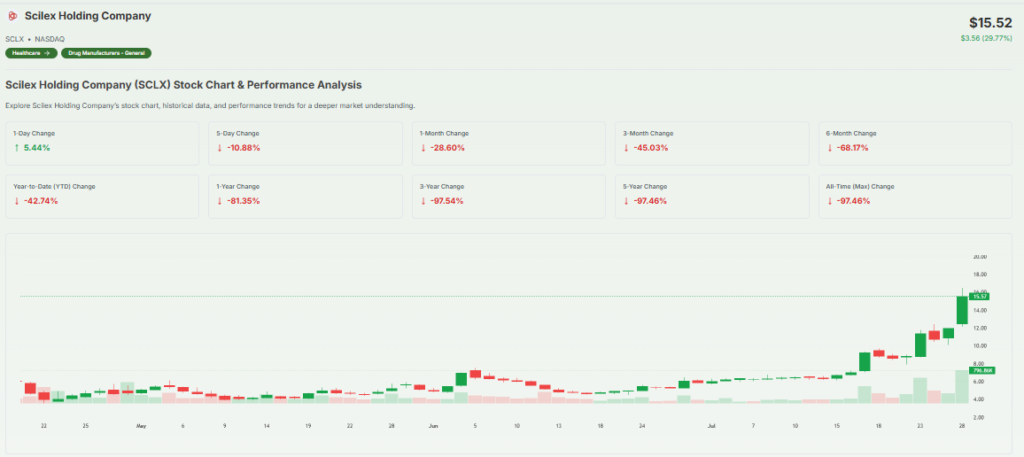Click the $15.52 current price

990,23
